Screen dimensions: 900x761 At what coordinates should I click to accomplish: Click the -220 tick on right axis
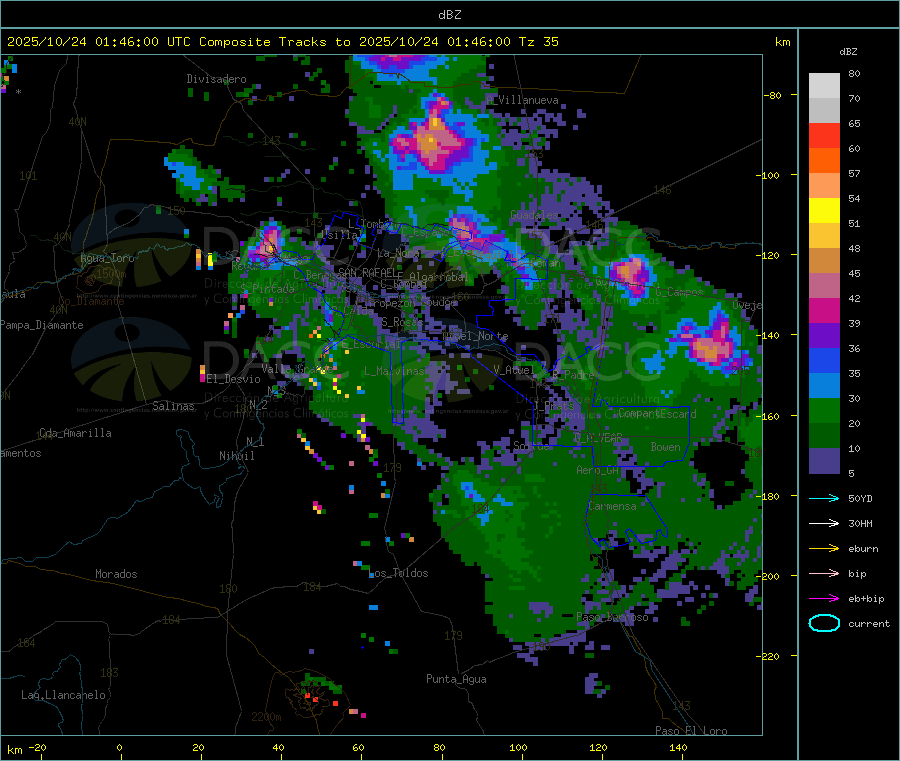pos(770,657)
